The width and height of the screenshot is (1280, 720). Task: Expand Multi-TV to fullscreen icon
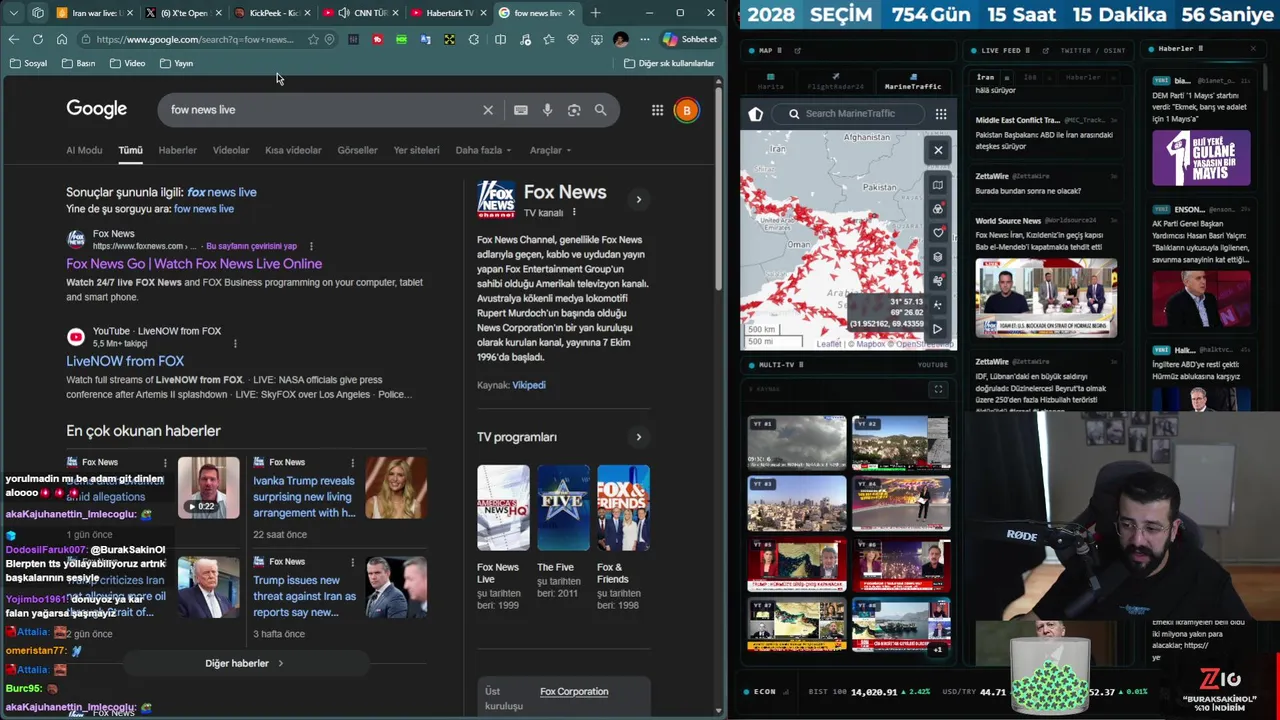[x=938, y=389]
